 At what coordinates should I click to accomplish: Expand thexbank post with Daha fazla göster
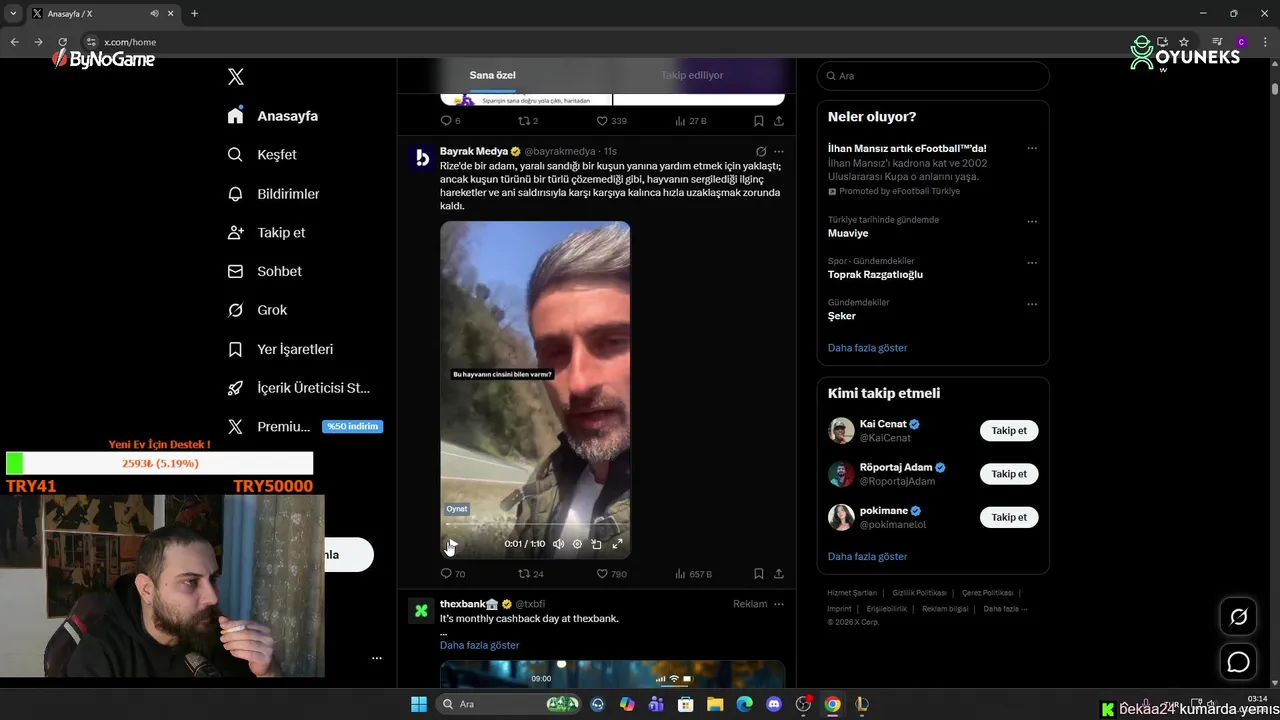(x=479, y=645)
